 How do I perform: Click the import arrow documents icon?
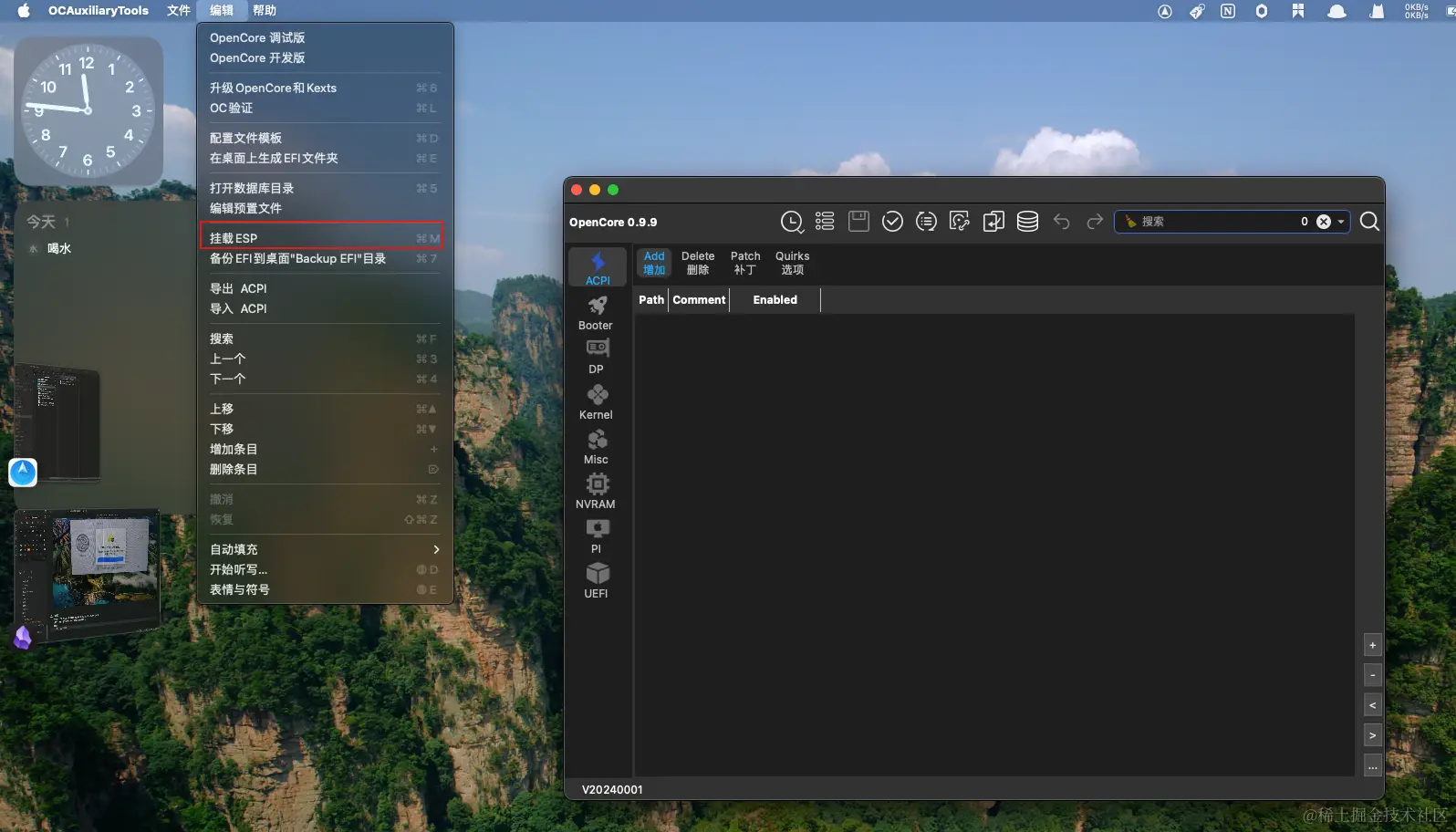993,222
